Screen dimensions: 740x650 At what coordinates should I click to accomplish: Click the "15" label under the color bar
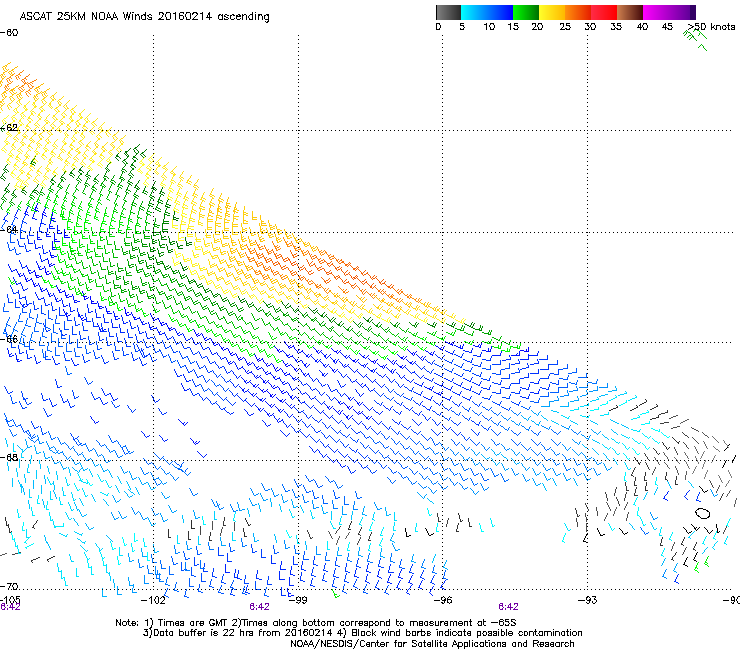click(513, 27)
